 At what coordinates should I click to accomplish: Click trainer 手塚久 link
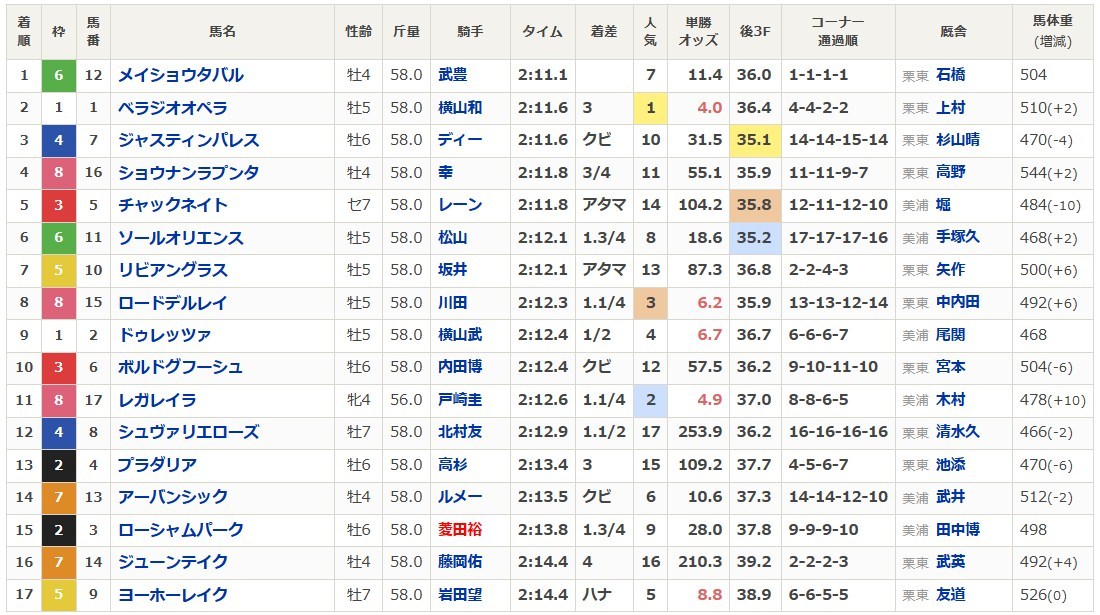click(957, 238)
